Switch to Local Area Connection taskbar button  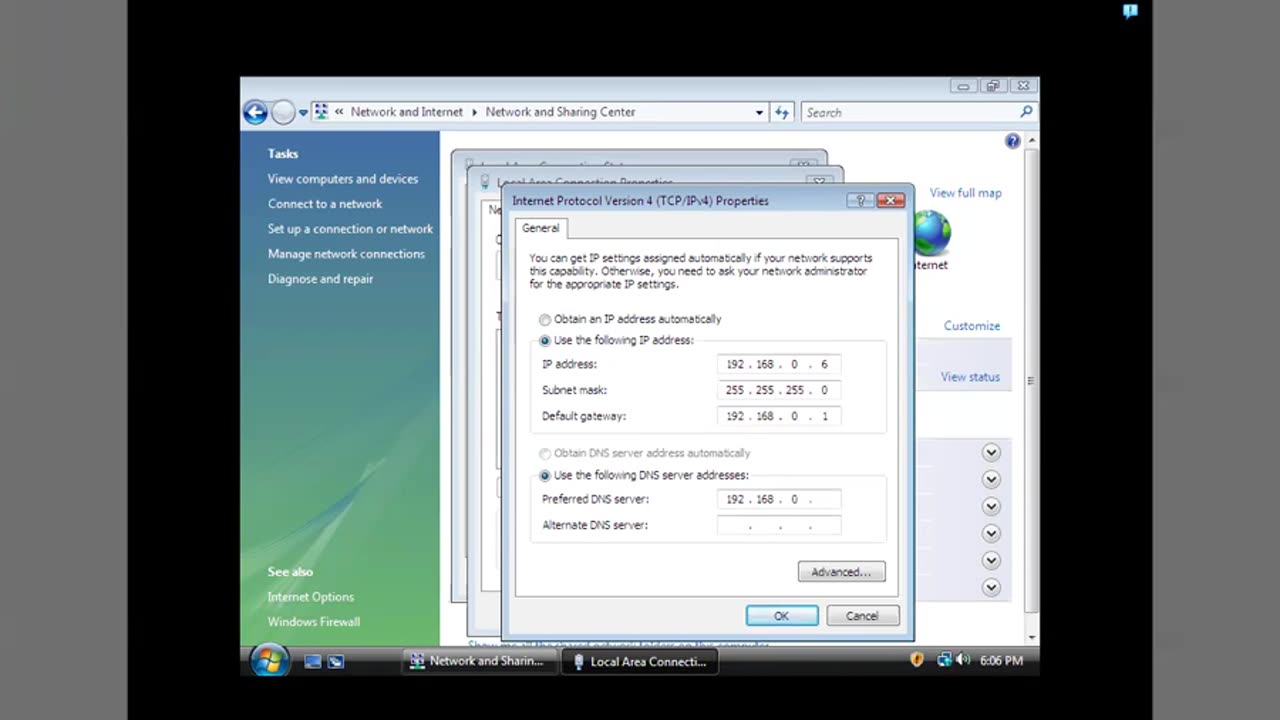coord(639,661)
